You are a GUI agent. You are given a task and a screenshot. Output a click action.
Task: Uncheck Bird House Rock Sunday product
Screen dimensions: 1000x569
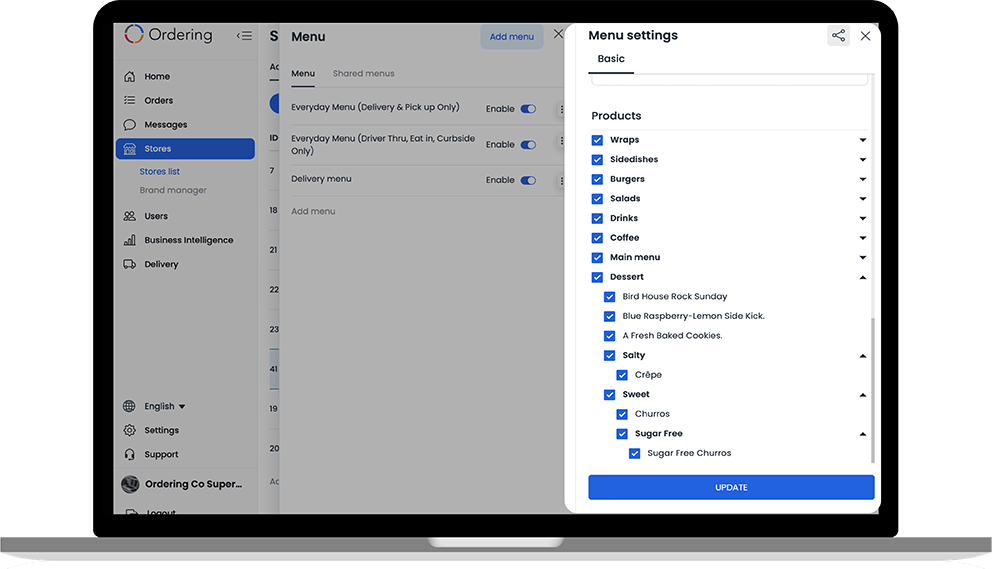(x=610, y=297)
